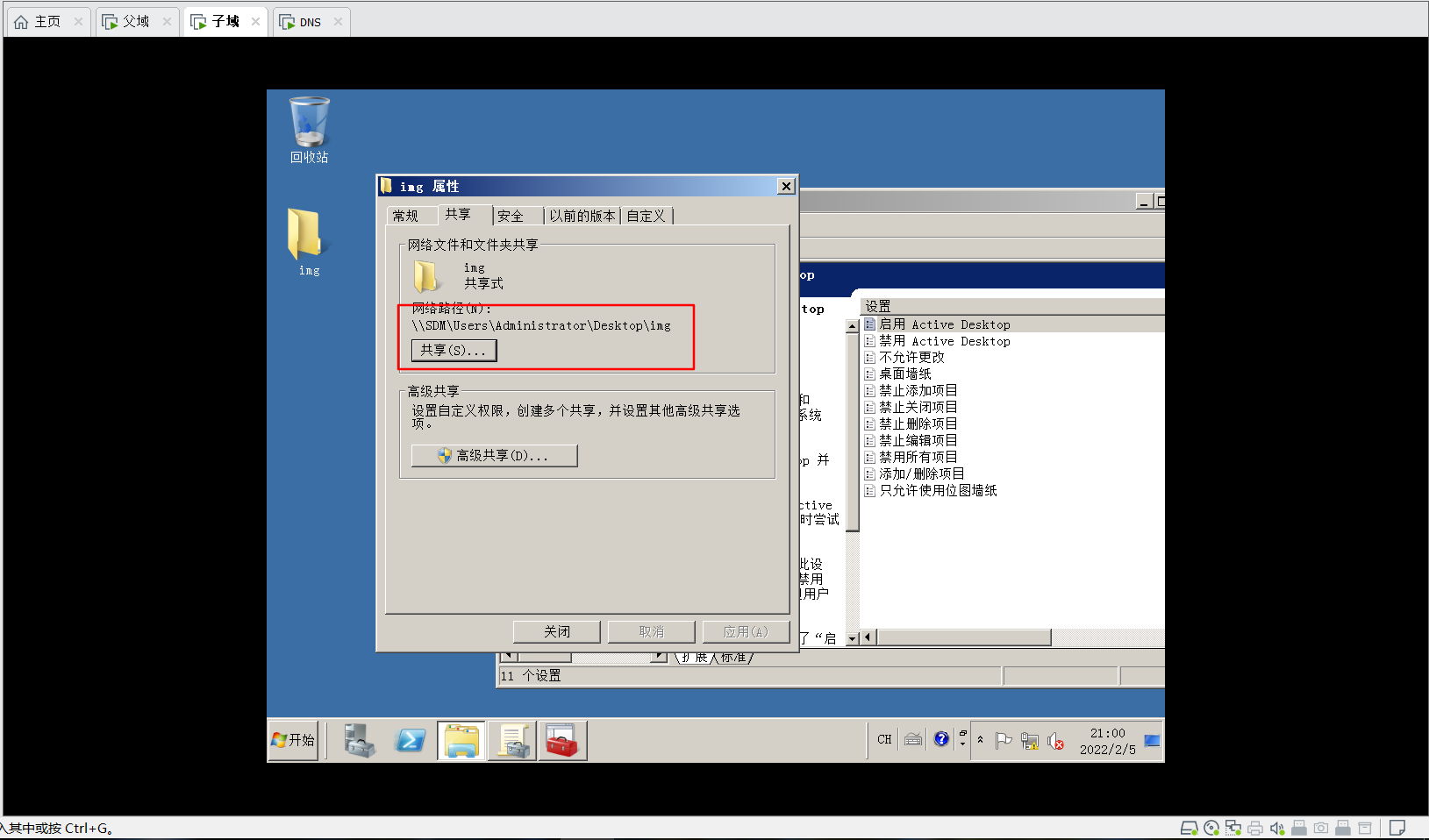Open 高级共享(D)... settings
The image size is (1429, 840).
click(x=494, y=456)
